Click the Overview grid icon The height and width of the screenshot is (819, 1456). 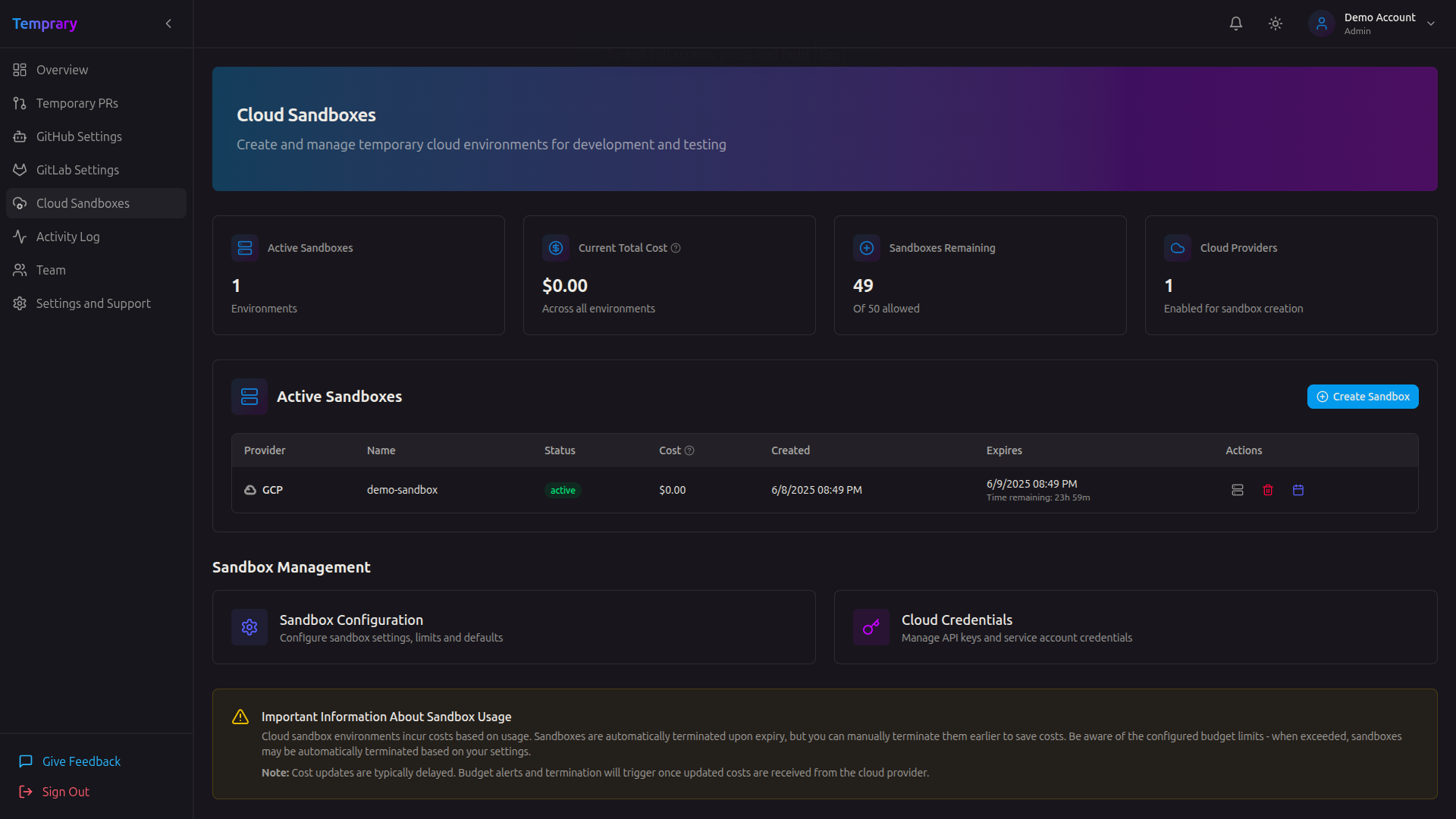pyautogui.click(x=20, y=70)
